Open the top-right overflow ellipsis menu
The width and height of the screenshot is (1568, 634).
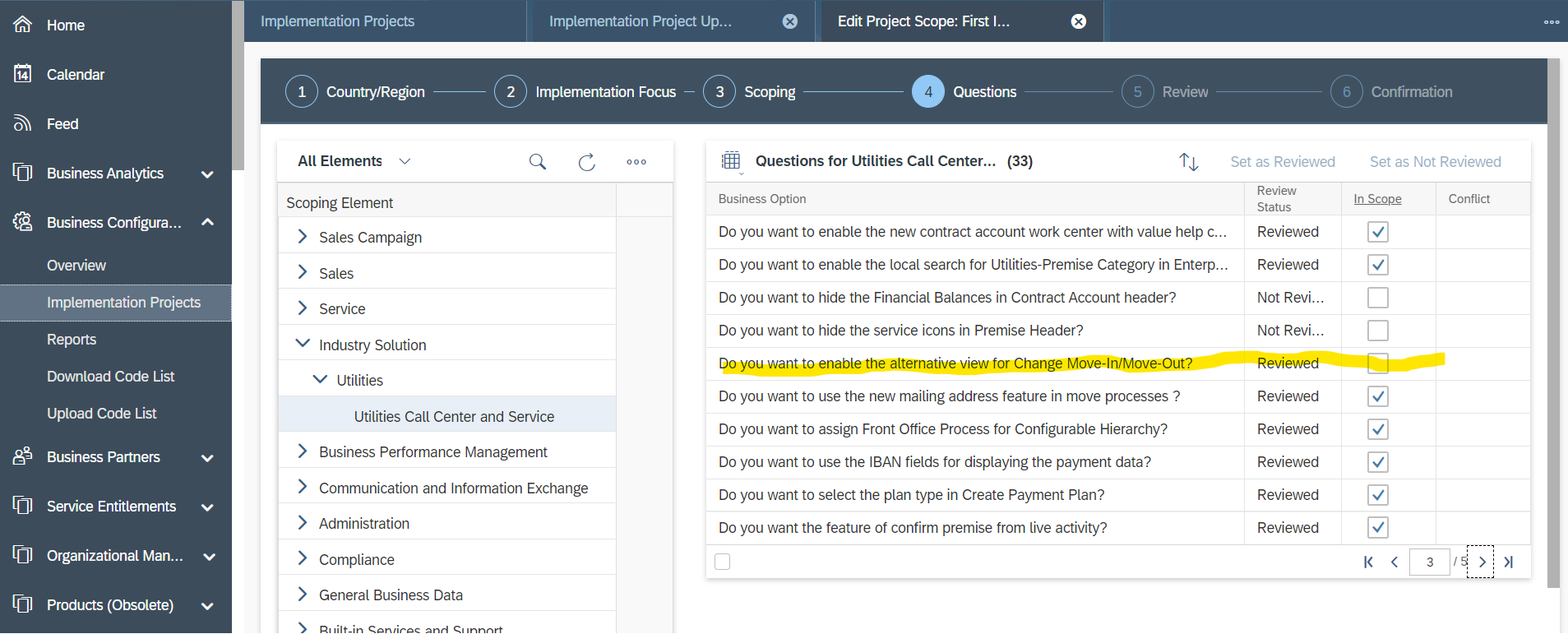click(x=1552, y=22)
